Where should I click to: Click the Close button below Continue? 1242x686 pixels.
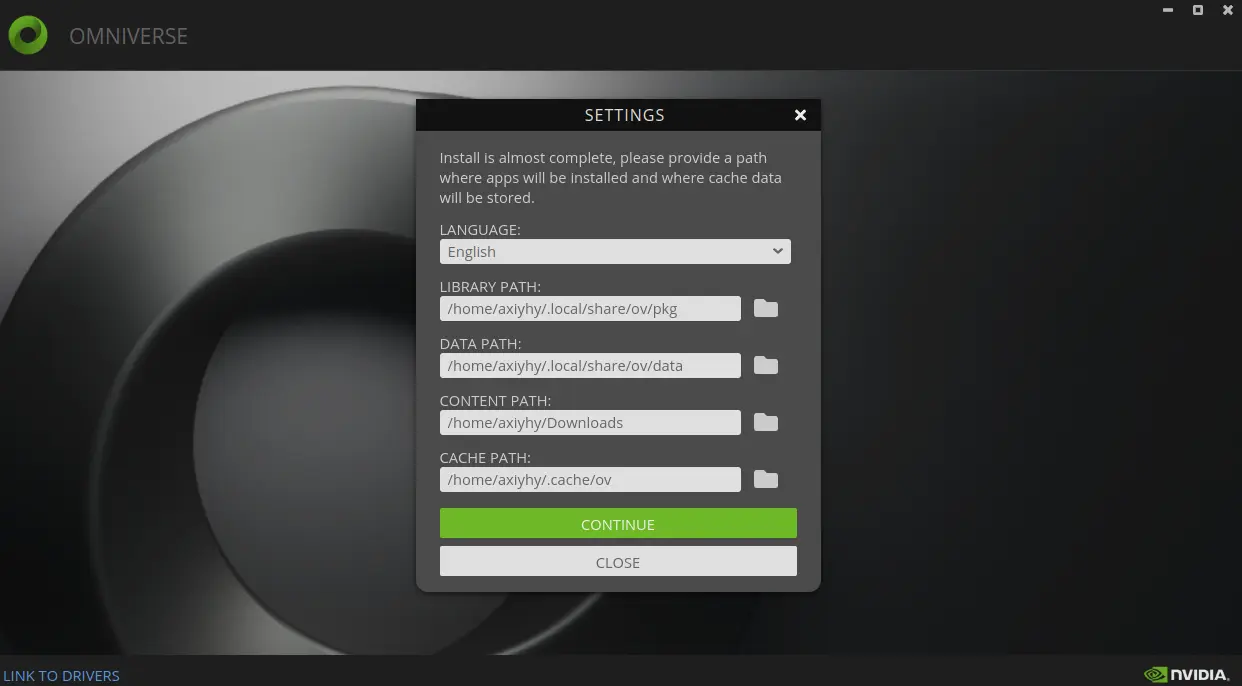tap(618, 562)
